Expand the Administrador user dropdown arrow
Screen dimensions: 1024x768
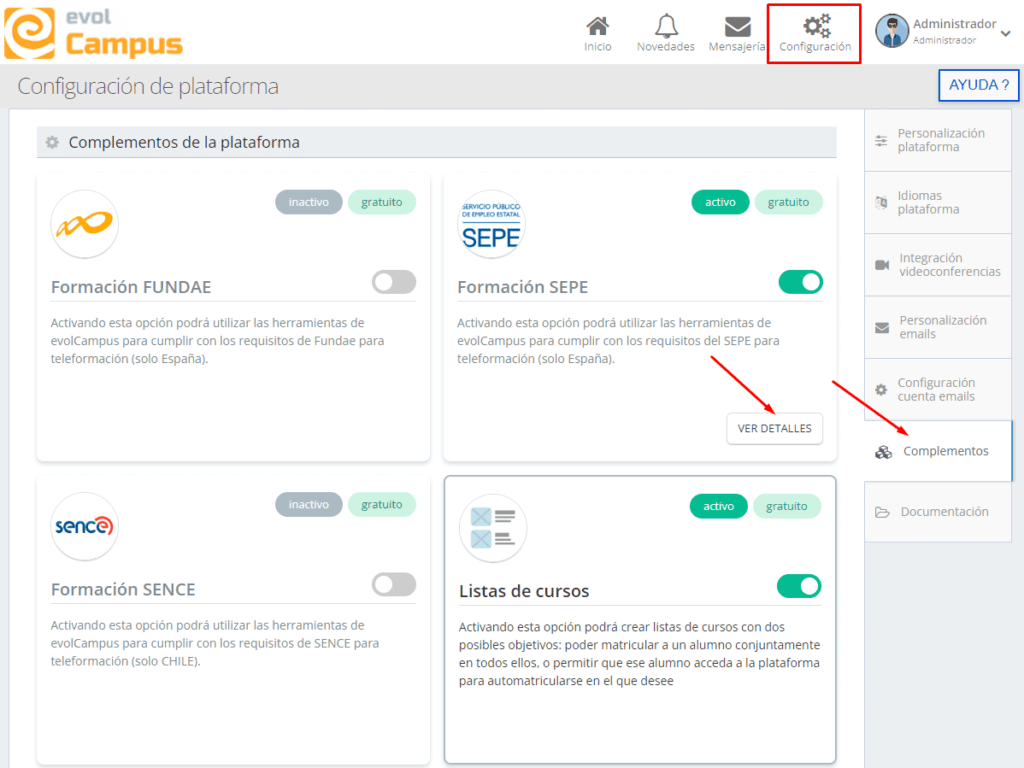point(1005,33)
